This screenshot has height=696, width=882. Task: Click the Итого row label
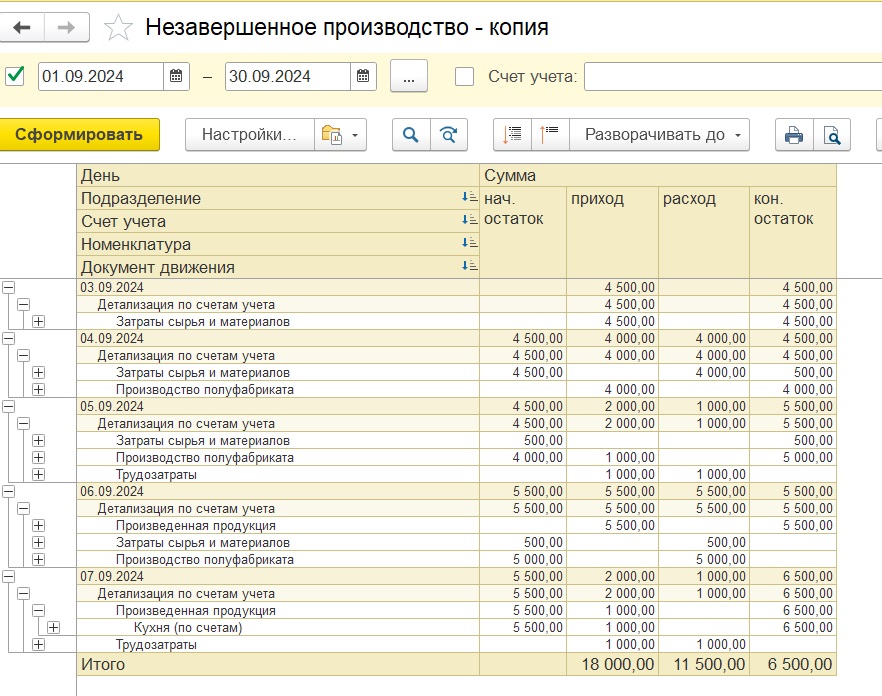click(x=103, y=664)
